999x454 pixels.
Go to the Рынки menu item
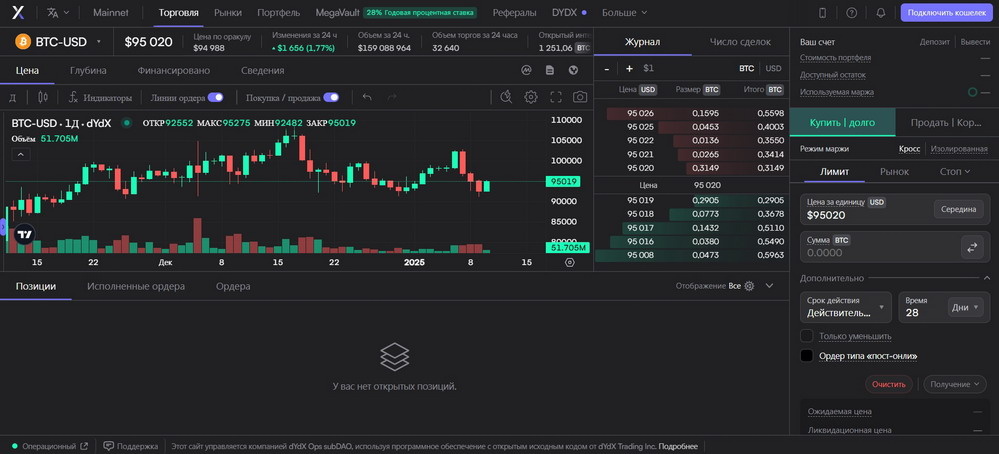click(227, 13)
